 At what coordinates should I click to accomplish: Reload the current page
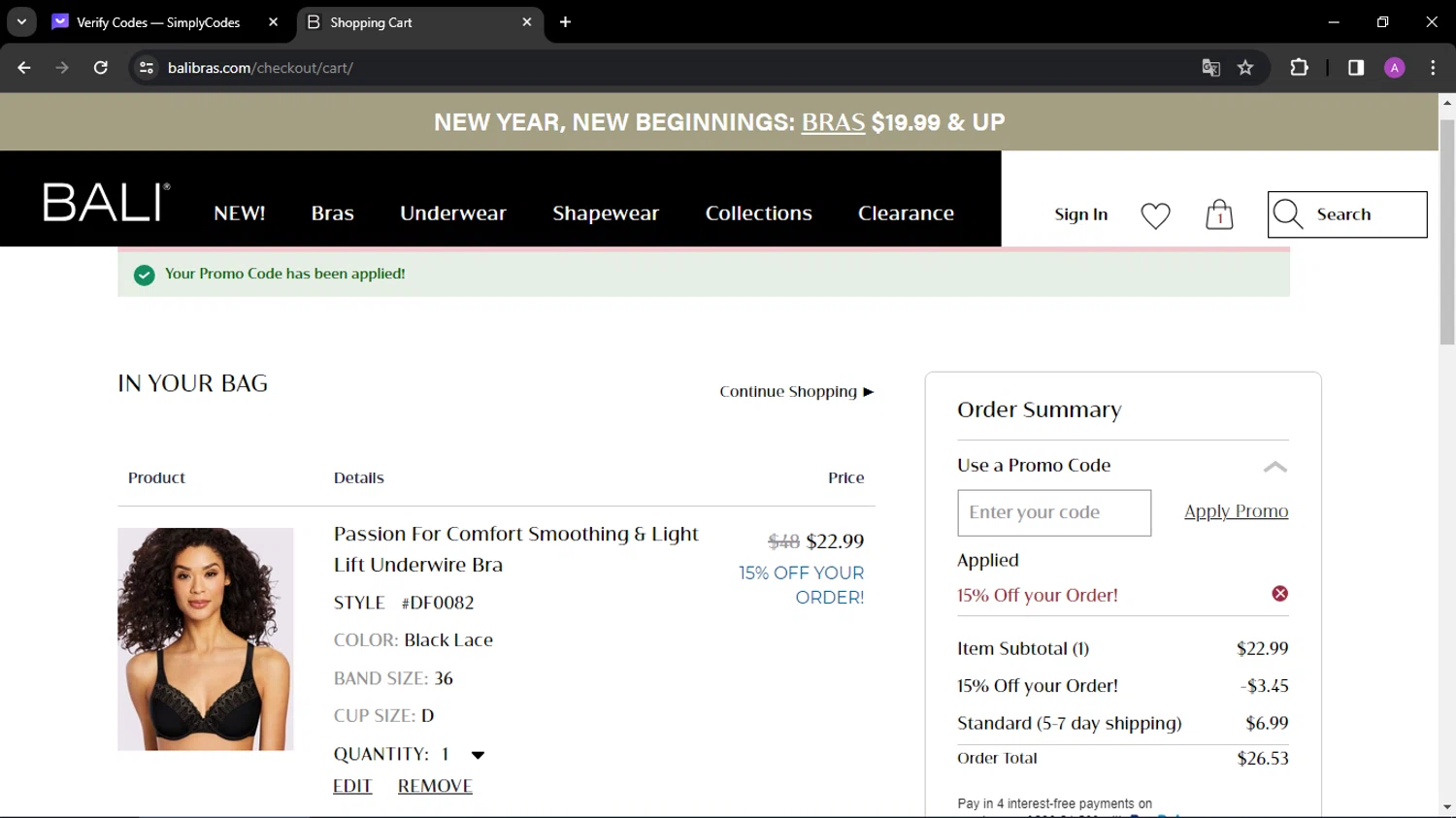[101, 68]
